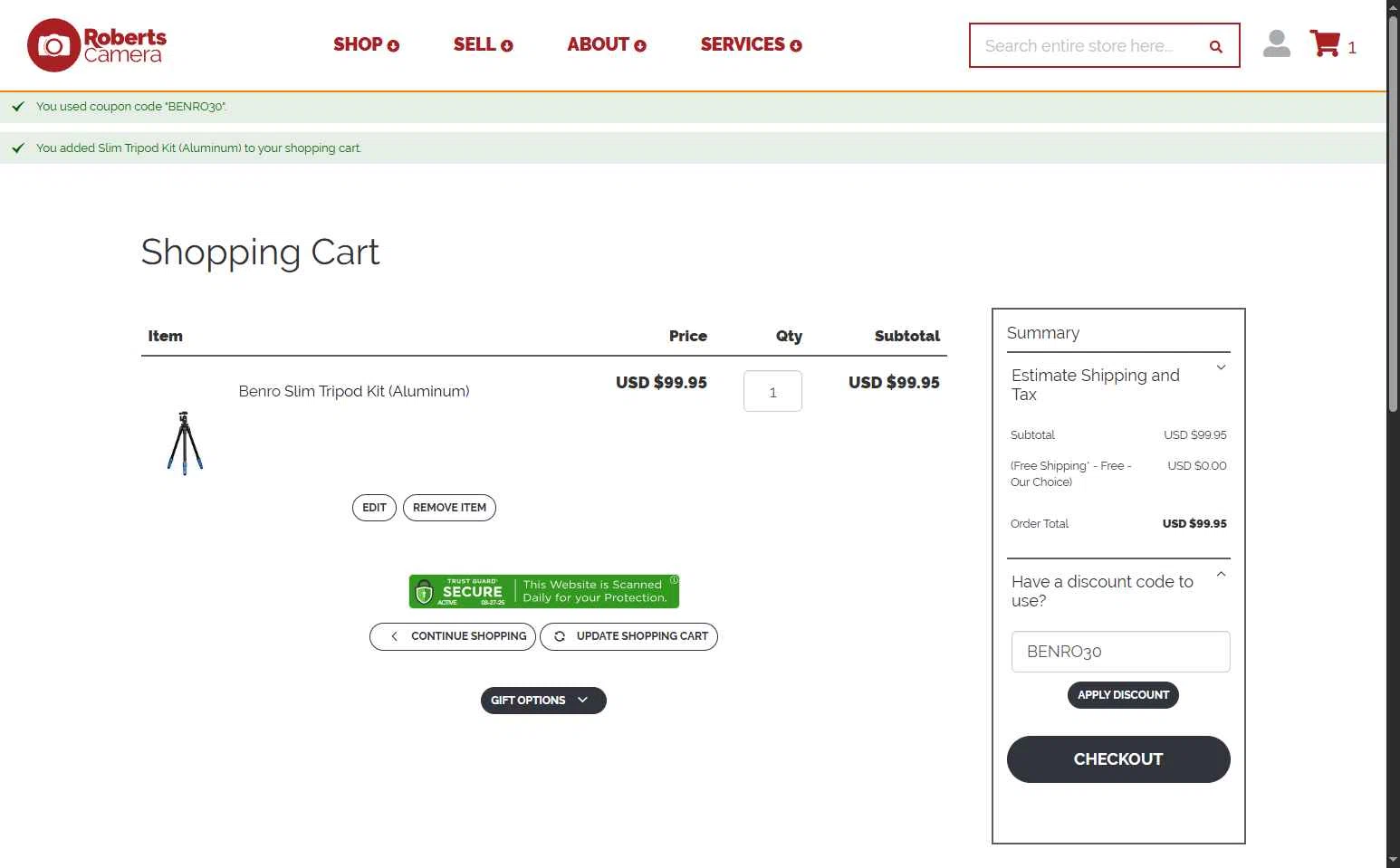This screenshot has height=868, width=1400.
Task: Click the 'Shopping Cart' heading
Action: 260,252
